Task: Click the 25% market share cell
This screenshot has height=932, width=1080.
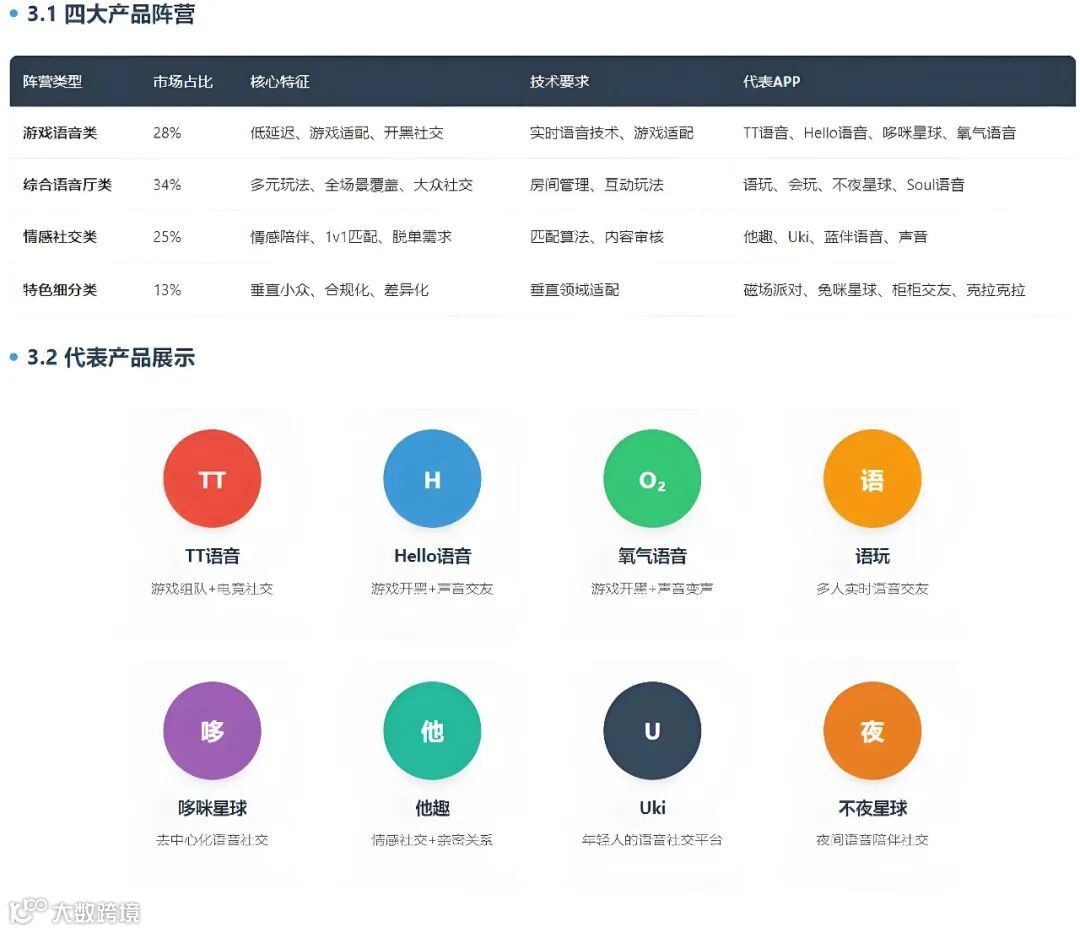Action: 167,237
